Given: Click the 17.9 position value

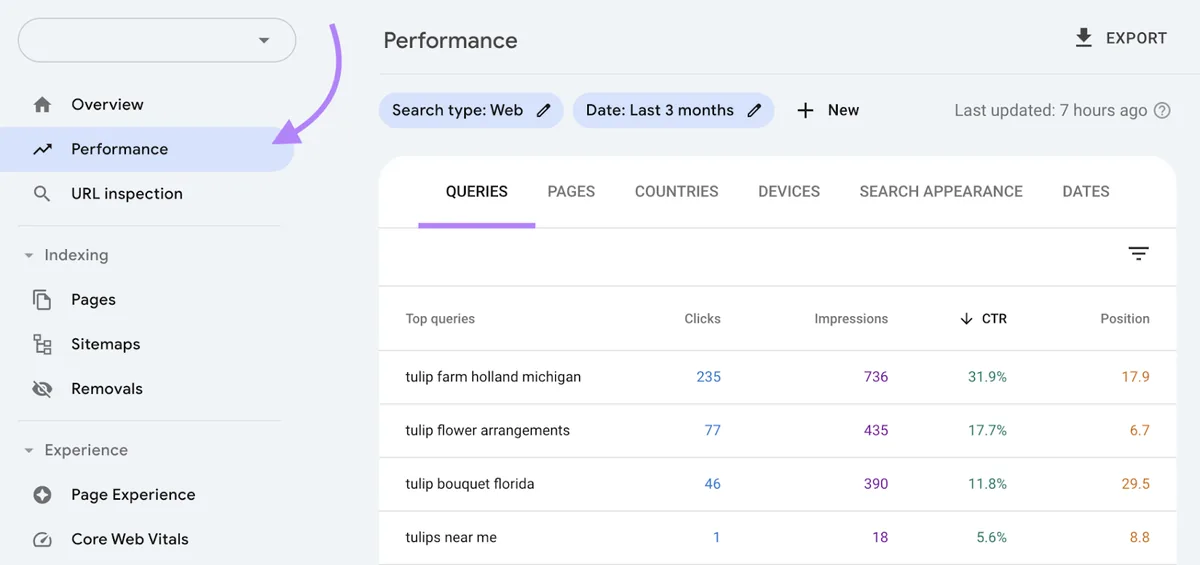Looking at the screenshot, I should [1135, 377].
